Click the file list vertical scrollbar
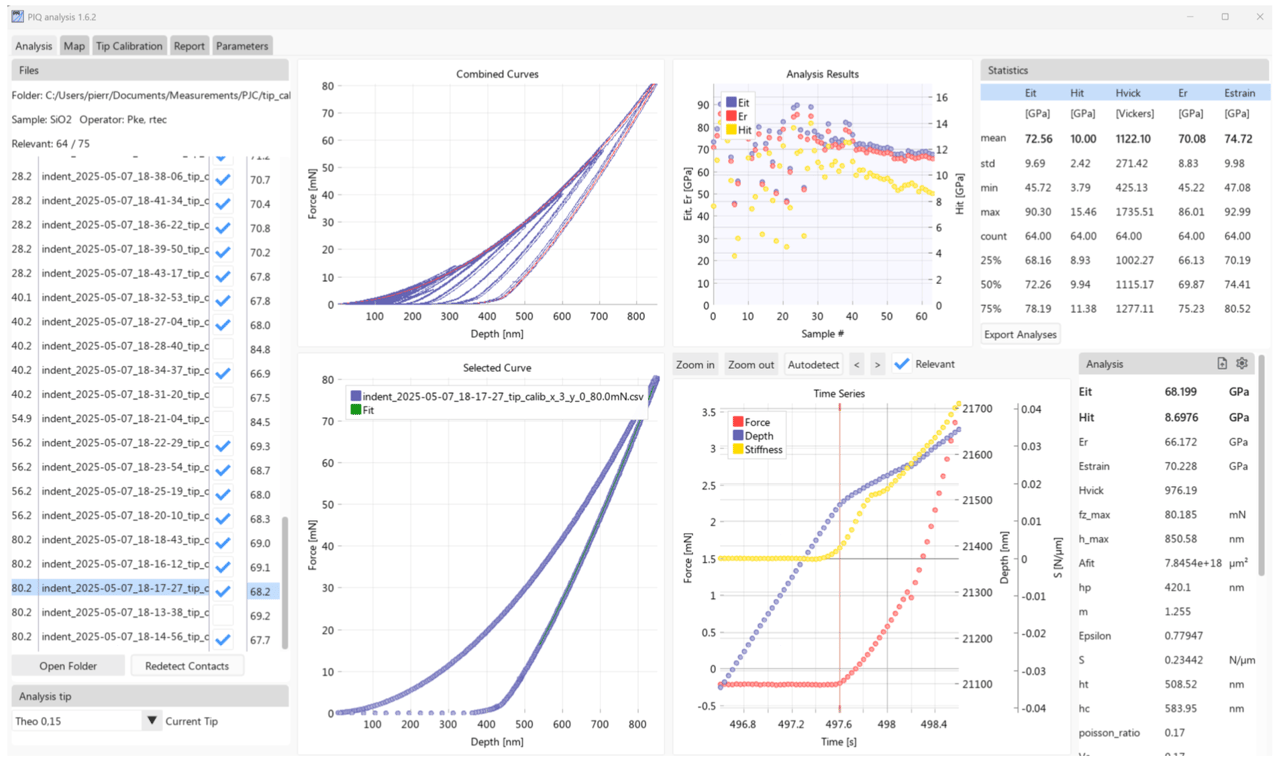The width and height of the screenshot is (1283, 768). pyautogui.click(x=285, y=582)
